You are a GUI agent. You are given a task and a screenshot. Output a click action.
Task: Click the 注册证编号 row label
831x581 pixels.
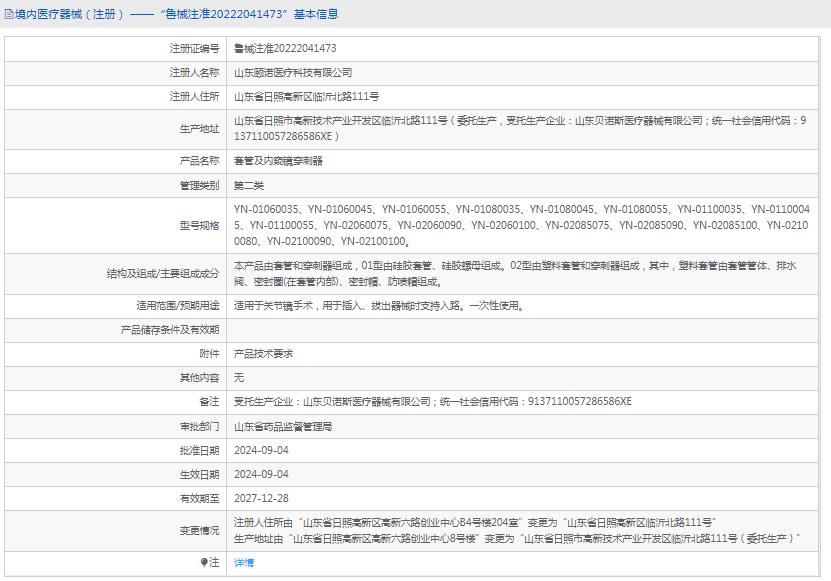tap(195, 49)
